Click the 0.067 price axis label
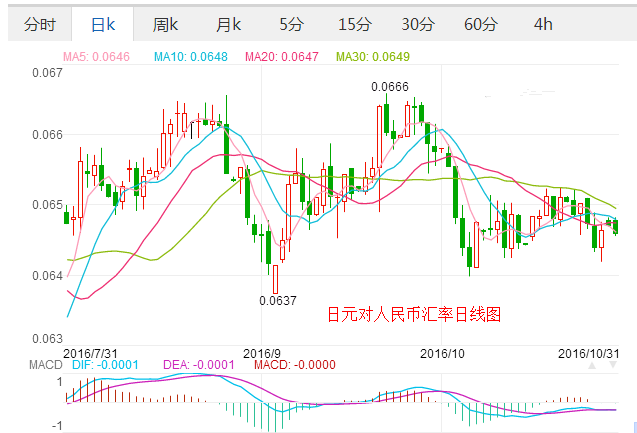Viewport: 637px width, 433px height. 48,73
